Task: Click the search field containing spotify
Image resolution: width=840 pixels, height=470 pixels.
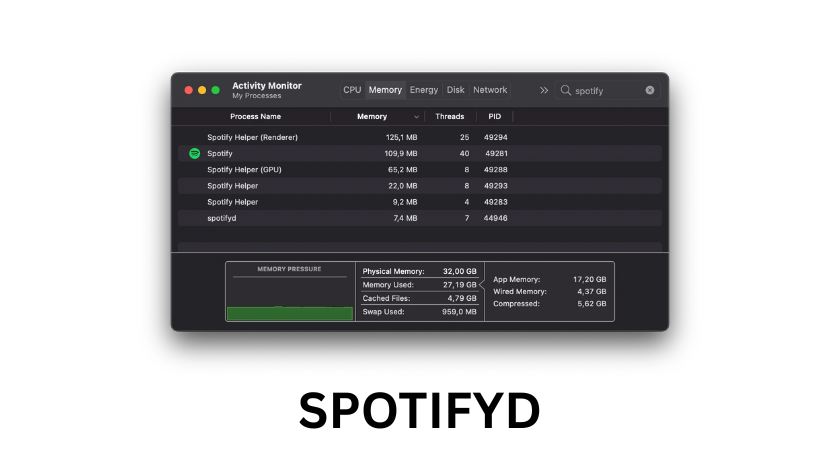Action: (x=608, y=90)
